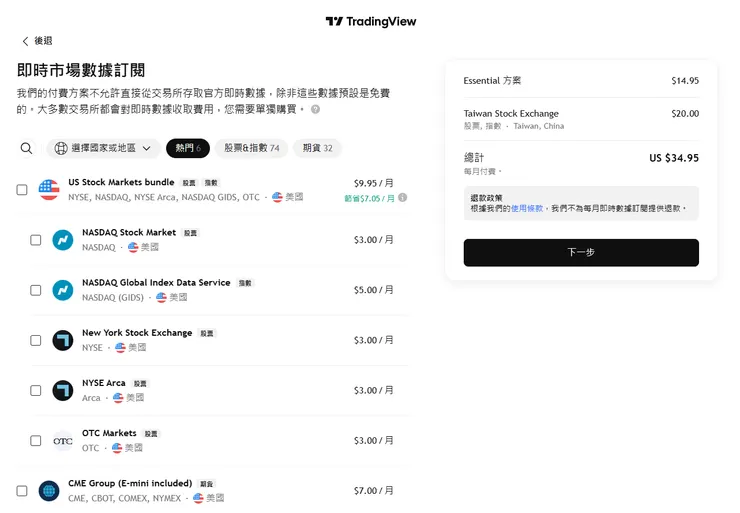
Task: Click the $9.95 / 月 bundle price
Action: [373, 183]
